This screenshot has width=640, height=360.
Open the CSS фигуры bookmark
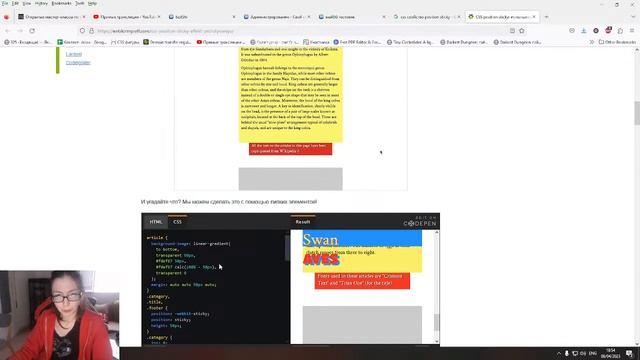[x=125, y=42]
